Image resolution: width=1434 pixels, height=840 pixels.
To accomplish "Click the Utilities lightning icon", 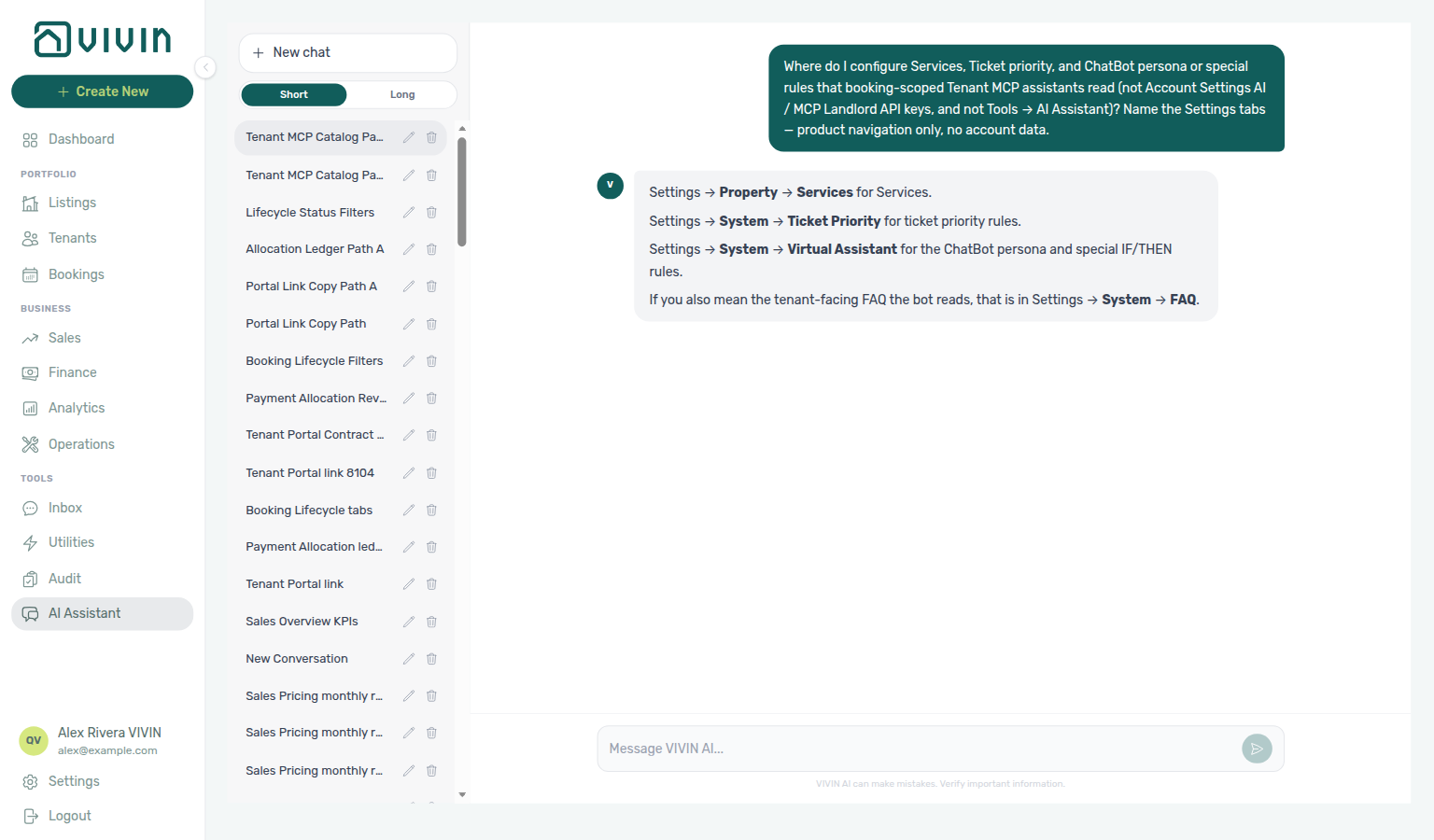I will [x=30, y=543].
